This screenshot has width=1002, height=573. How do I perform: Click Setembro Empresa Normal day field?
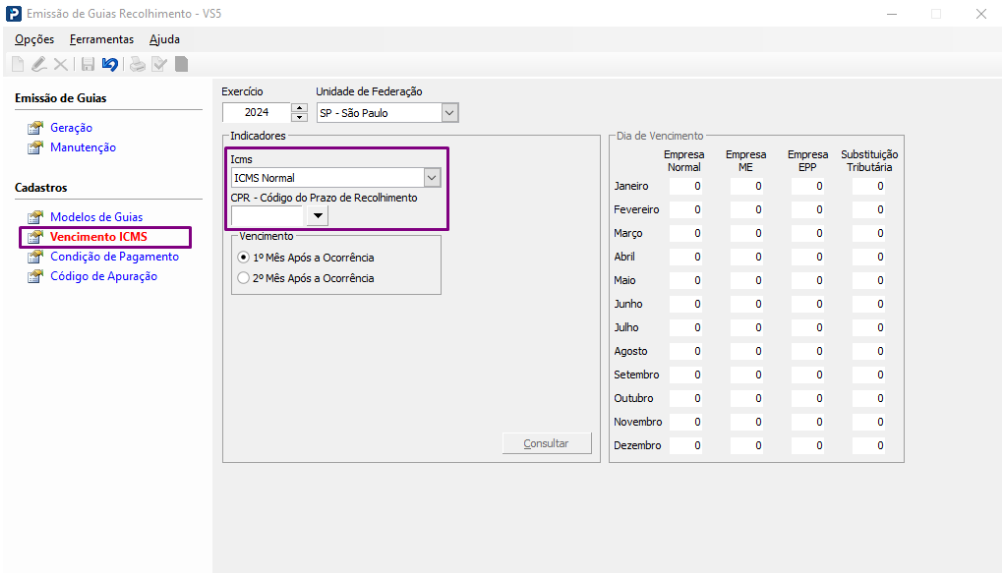coord(686,375)
